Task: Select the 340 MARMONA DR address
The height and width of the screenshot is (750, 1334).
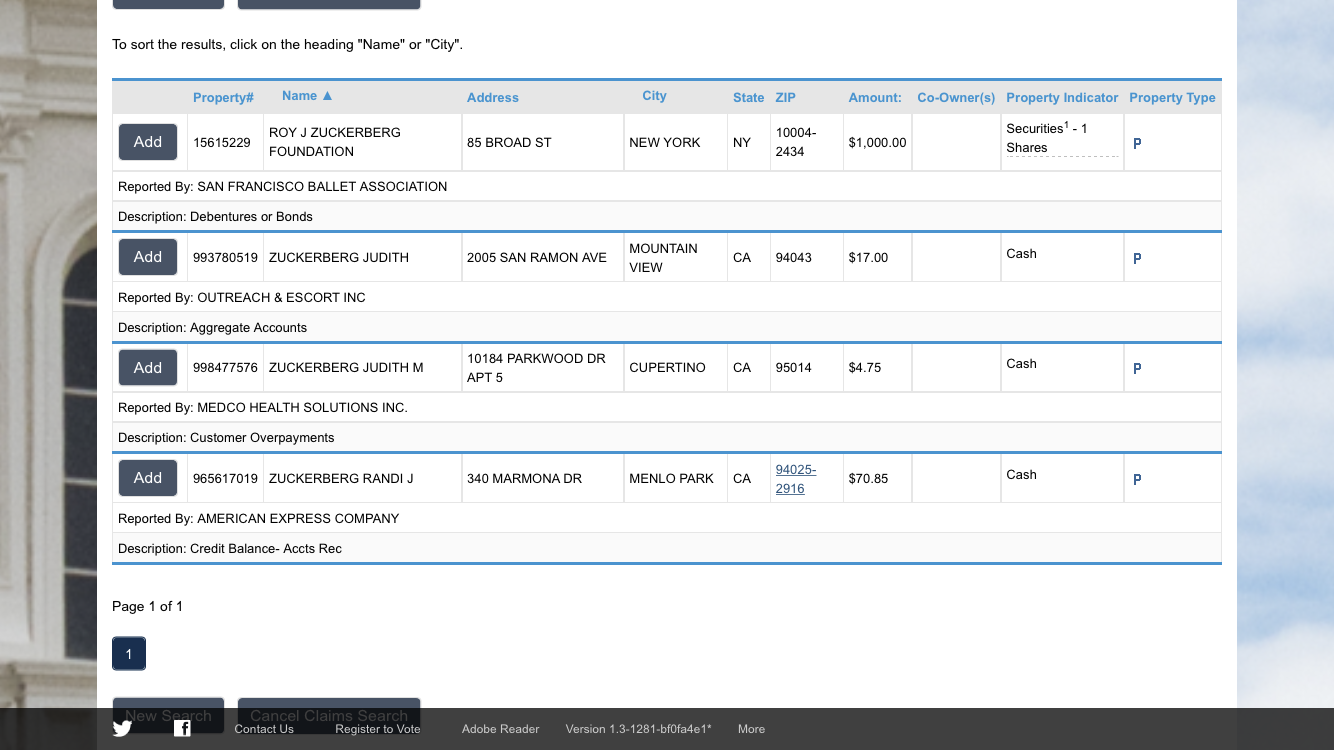Action: click(x=543, y=478)
